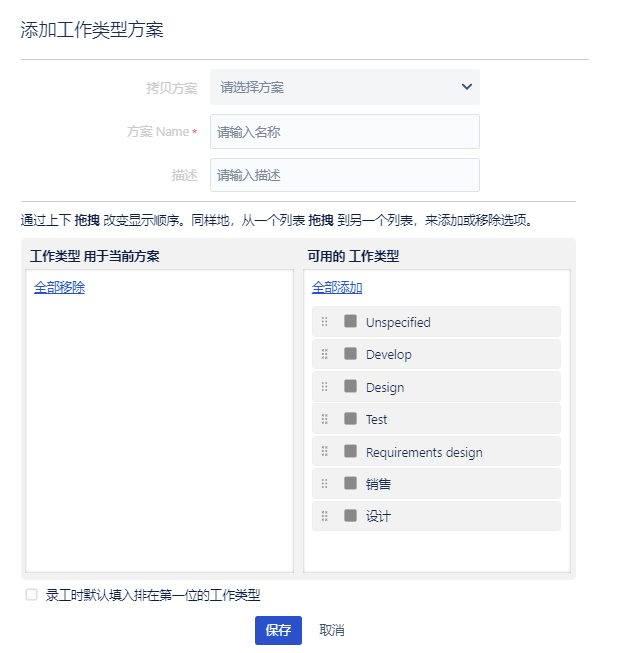Click the gray square icon for Requirements design
Viewport: 626px width, 653px height.
(x=350, y=451)
